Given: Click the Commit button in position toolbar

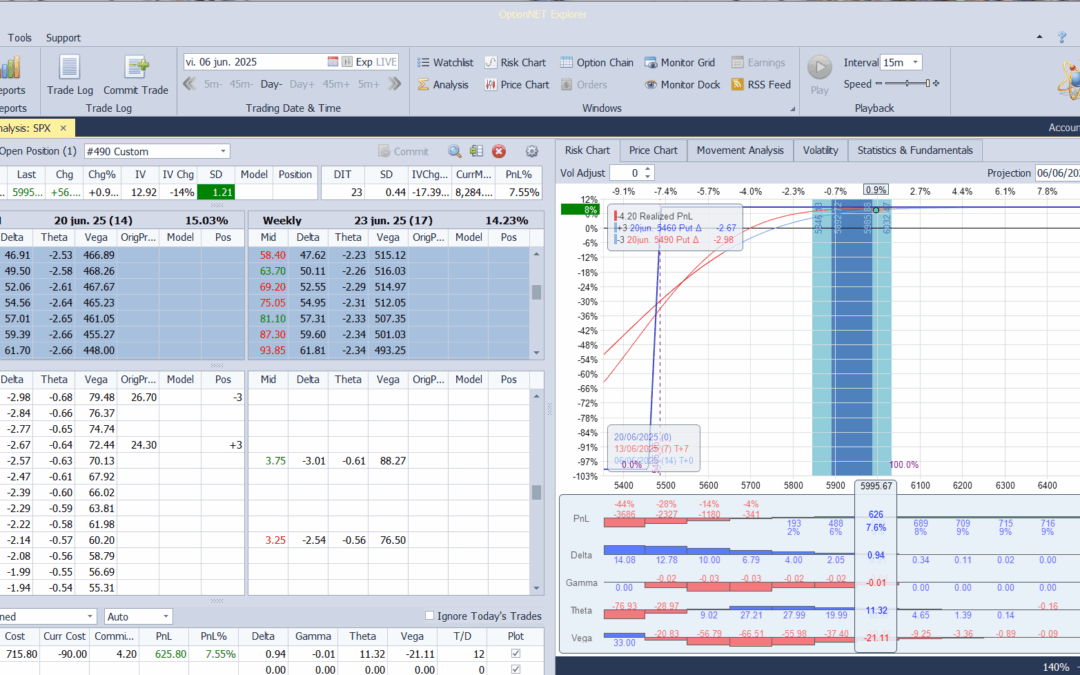Looking at the screenshot, I should (x=404, y=152).
